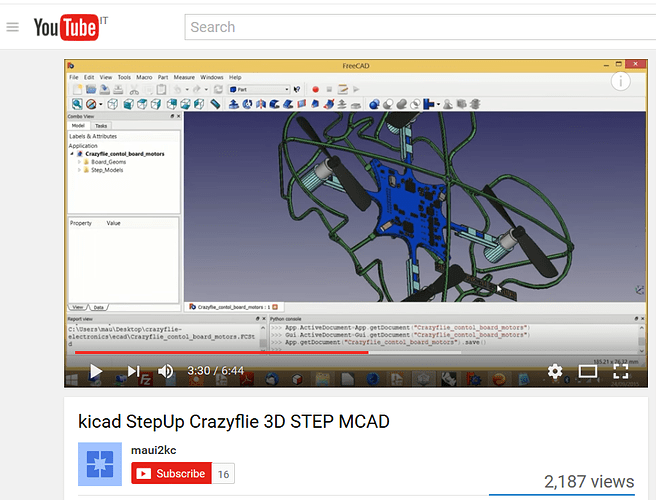
Task: Select the Crazyflie_contol_board_motors : 1 document tab
Action: tap(233, 307)
